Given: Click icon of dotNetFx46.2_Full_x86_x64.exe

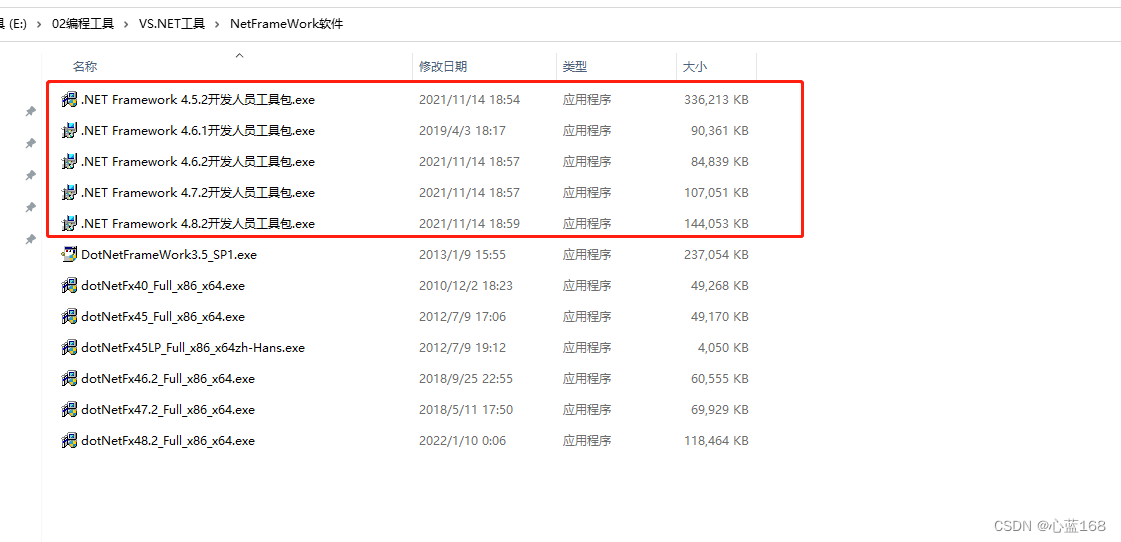Looking at the screenshot, I should [x=69, y=379].
